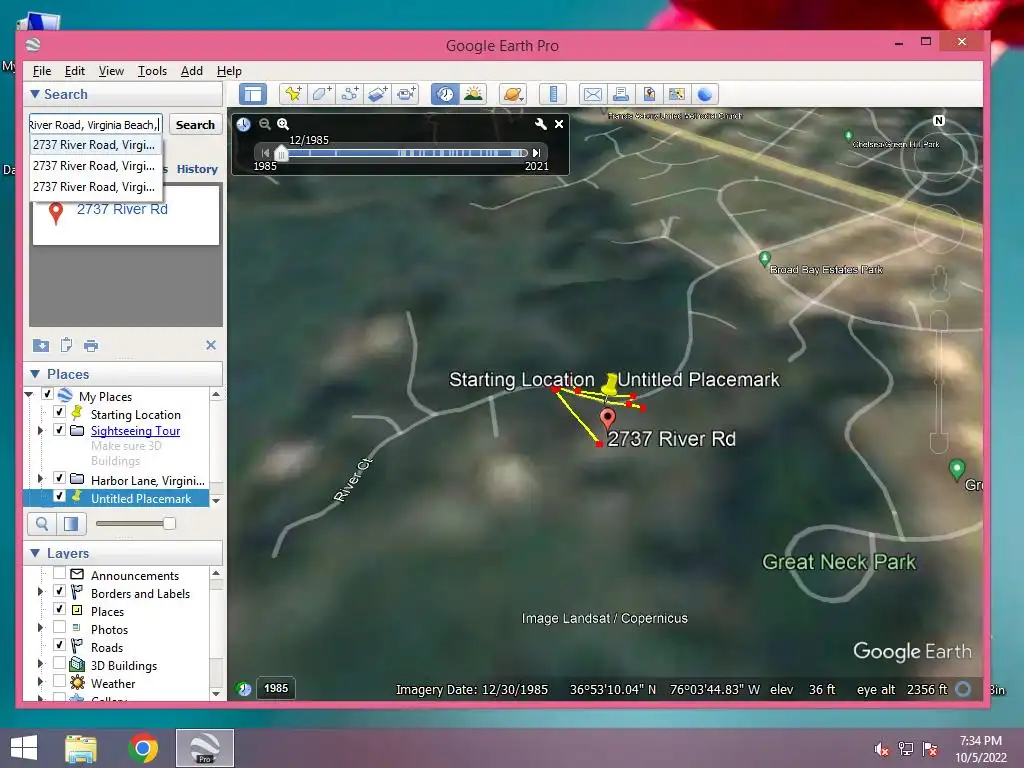Collapse the Places panel
The height and width of the screenshot is (768, 1024).
pyautogui.click(x=35, y=374)
